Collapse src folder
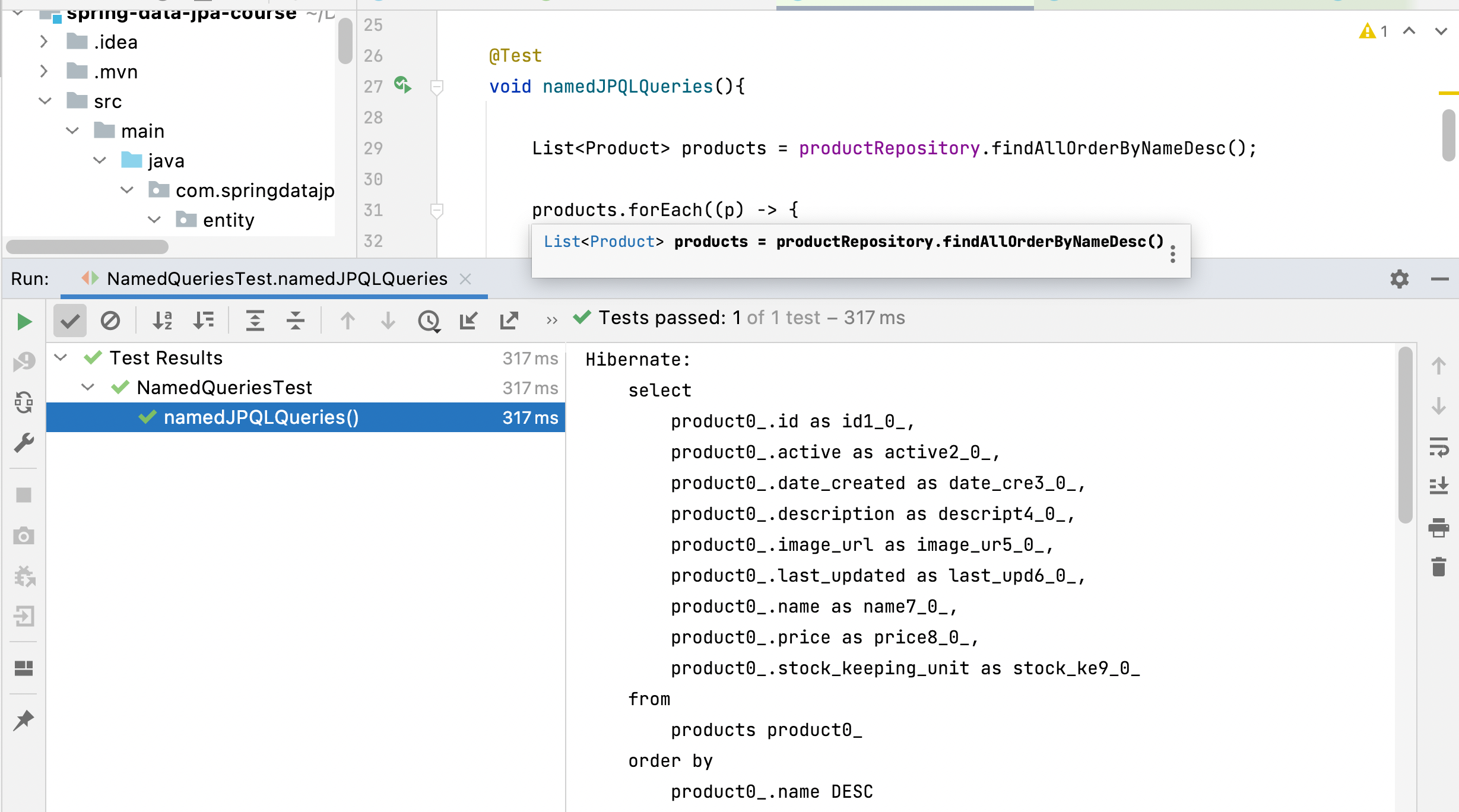Image resolution: width=1459 pixels, height=812 pixels. tap(45, 101)
